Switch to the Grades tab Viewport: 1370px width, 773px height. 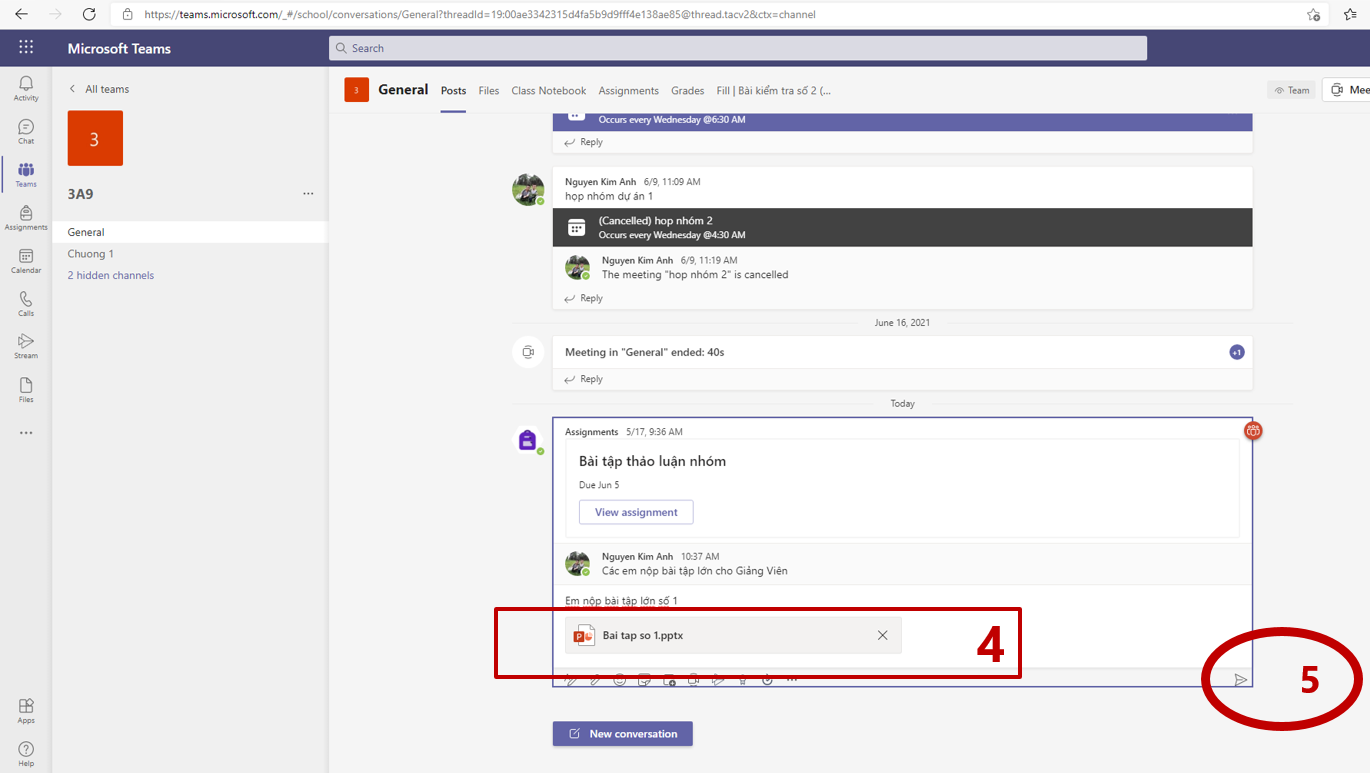coord(687,90)
